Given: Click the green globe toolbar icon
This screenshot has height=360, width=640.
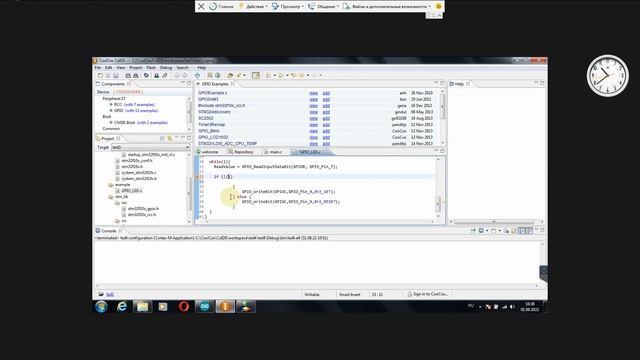Looking at the screenshot, I should 218,76.
